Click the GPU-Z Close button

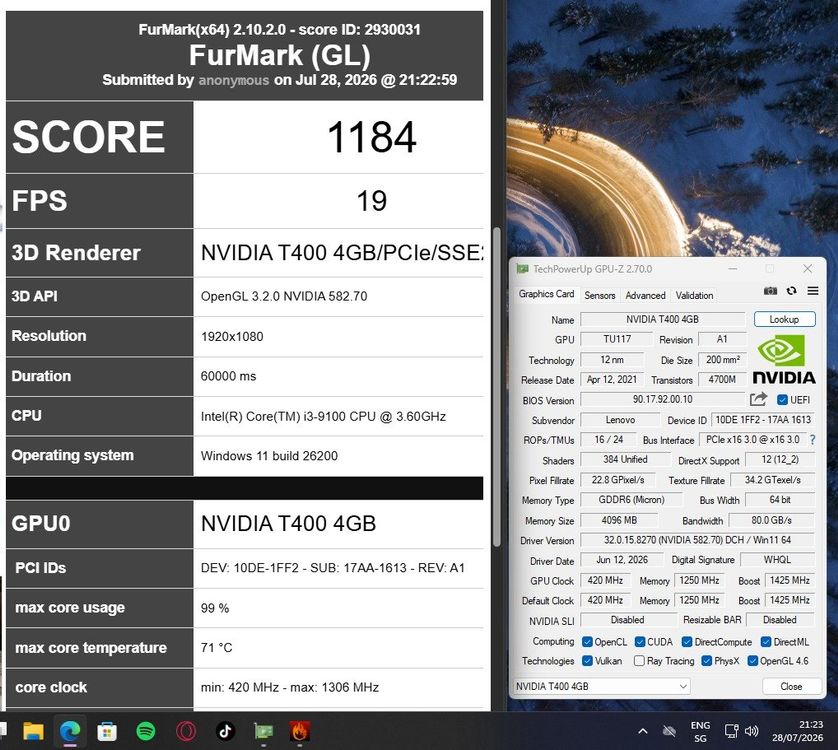pos(791,686)
